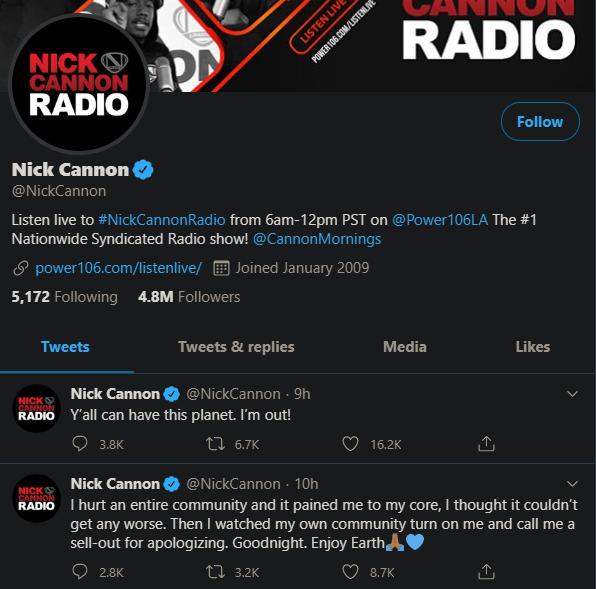
Task: Open the #NickCannonRadio hashtag
Action: [x=162, y=220]
